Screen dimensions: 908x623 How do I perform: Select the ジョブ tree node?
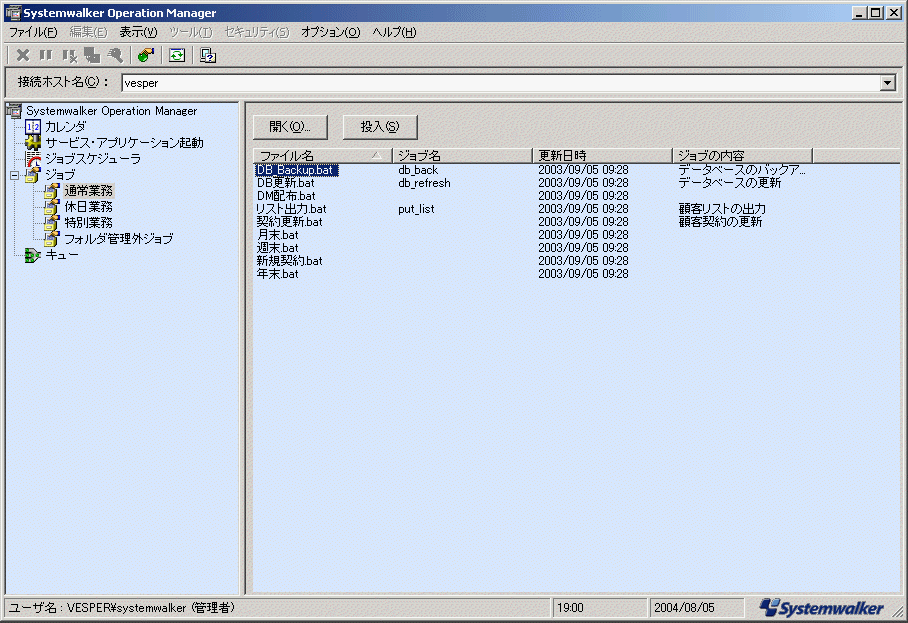[60, 175]
